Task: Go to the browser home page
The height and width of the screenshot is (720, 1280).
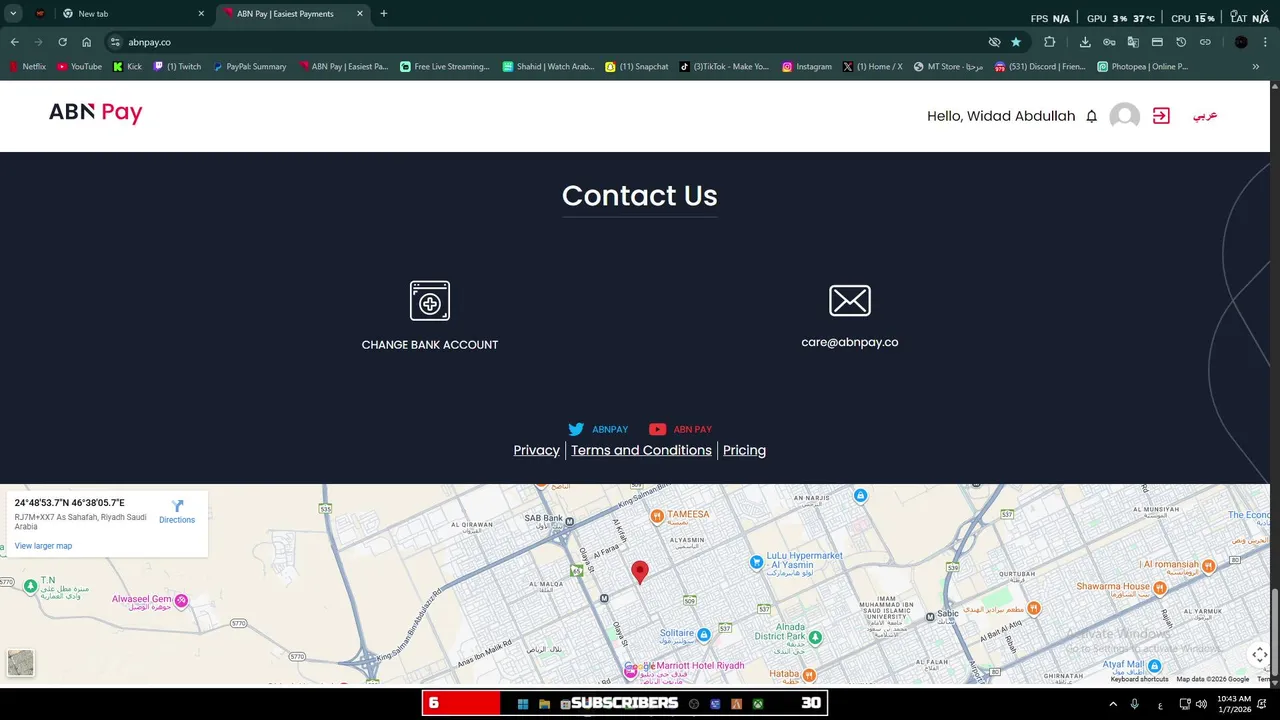Action: pos(87,42)
